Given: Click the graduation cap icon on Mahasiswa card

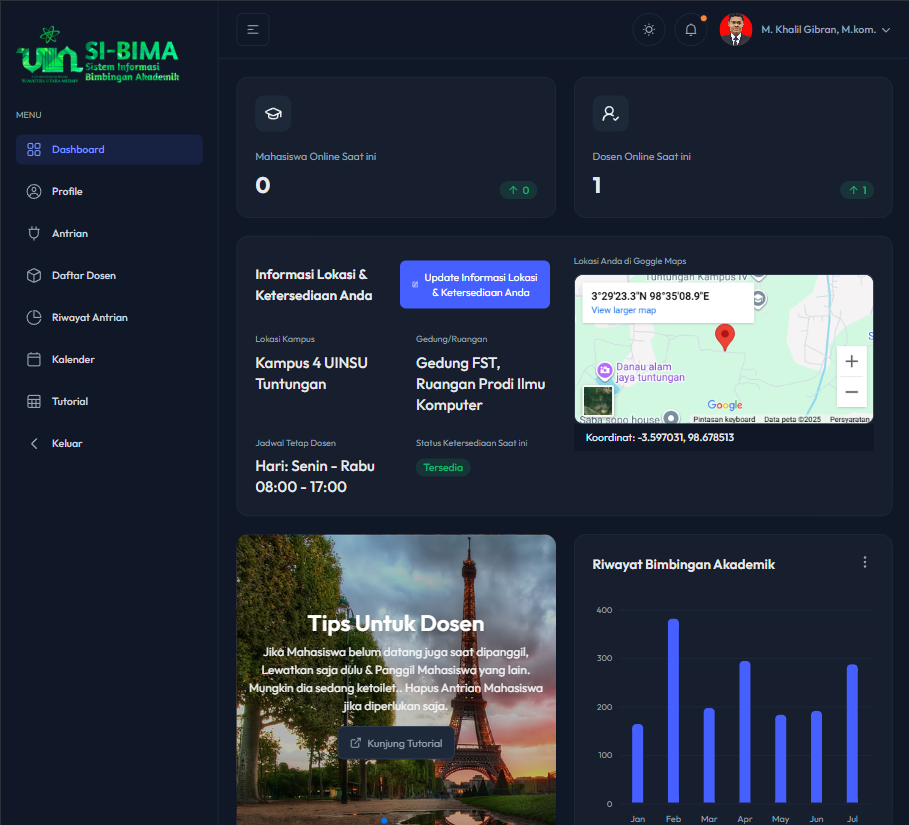Looking at the screenshot, I should pyautogui.click(x=273, y=114).
